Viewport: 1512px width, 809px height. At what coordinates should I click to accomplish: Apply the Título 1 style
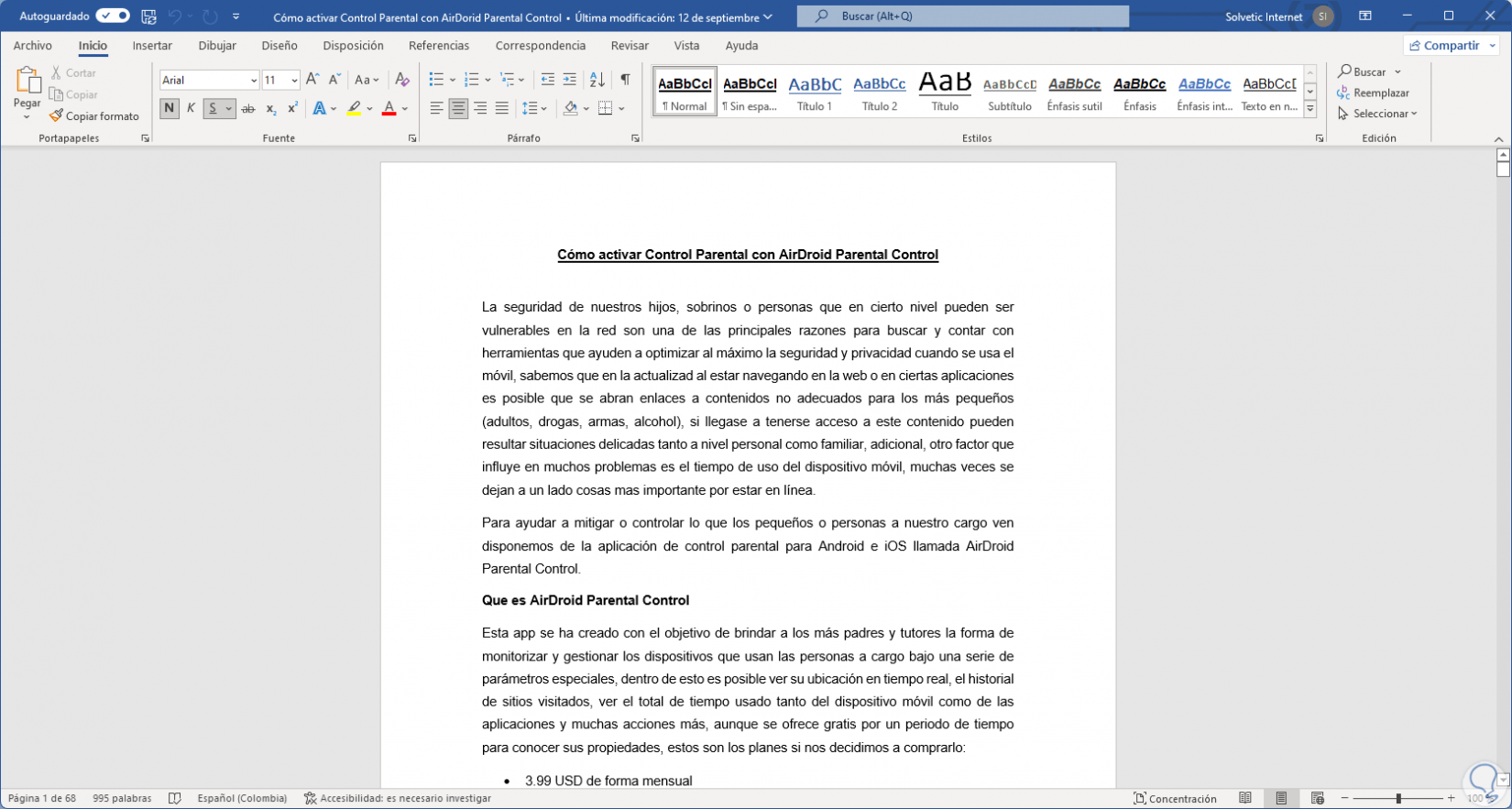pyautogui.click(x=815, y=93)
